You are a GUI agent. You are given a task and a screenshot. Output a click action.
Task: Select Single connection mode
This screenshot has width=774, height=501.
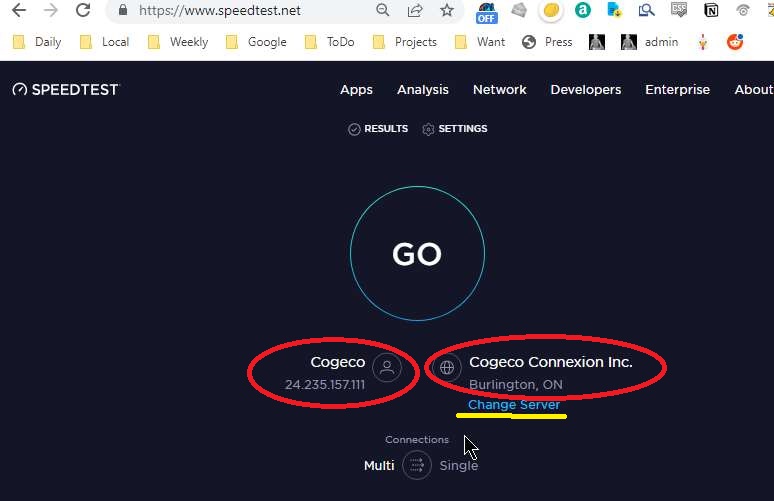tap(459, 465)
